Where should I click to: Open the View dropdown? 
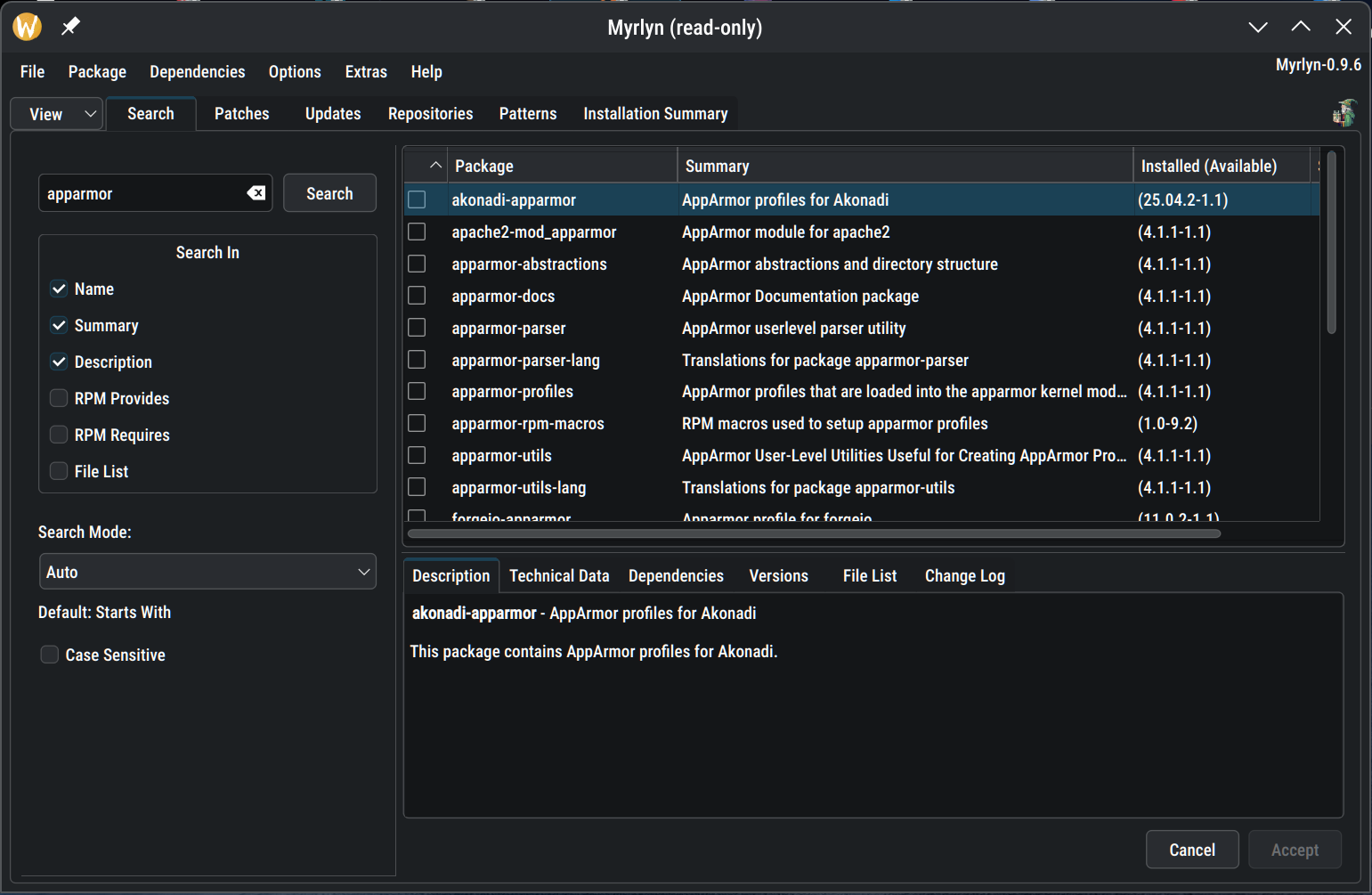(57, 114)
